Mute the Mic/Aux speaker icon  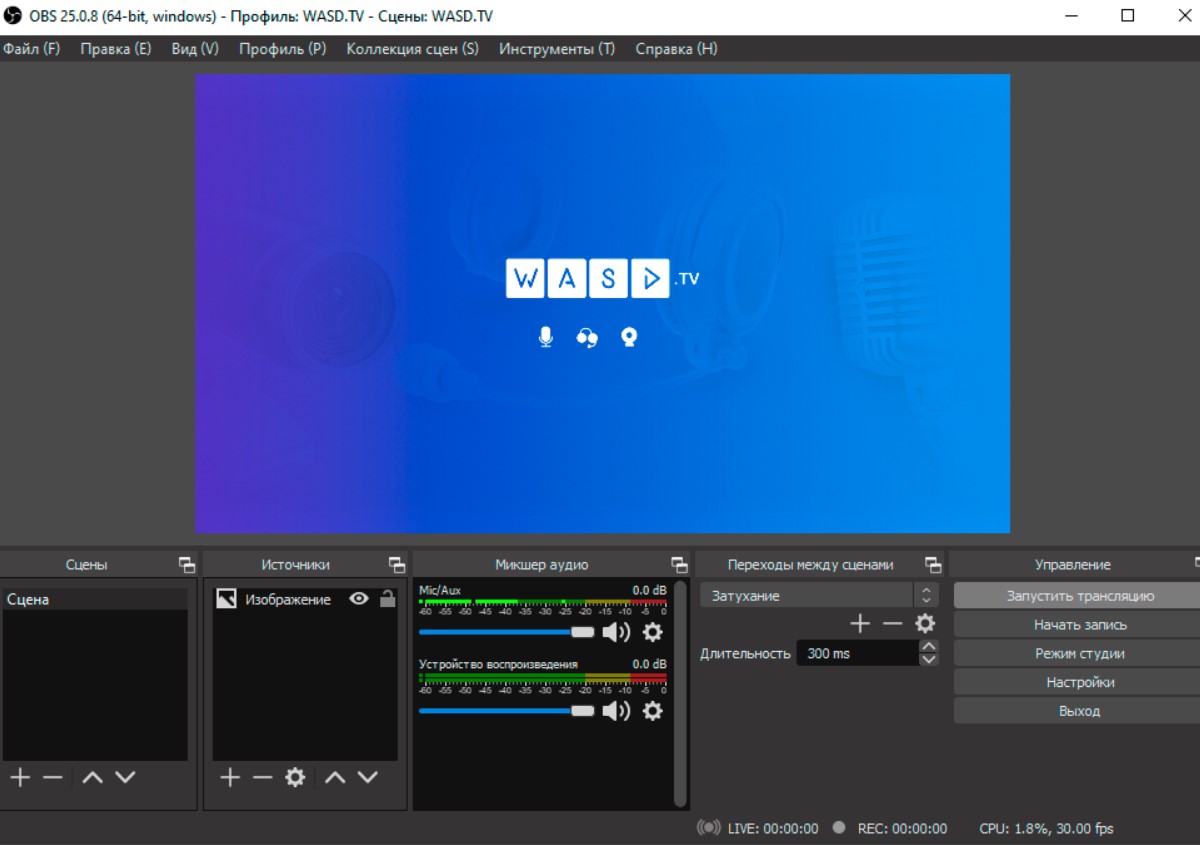(x=616, y=632)
